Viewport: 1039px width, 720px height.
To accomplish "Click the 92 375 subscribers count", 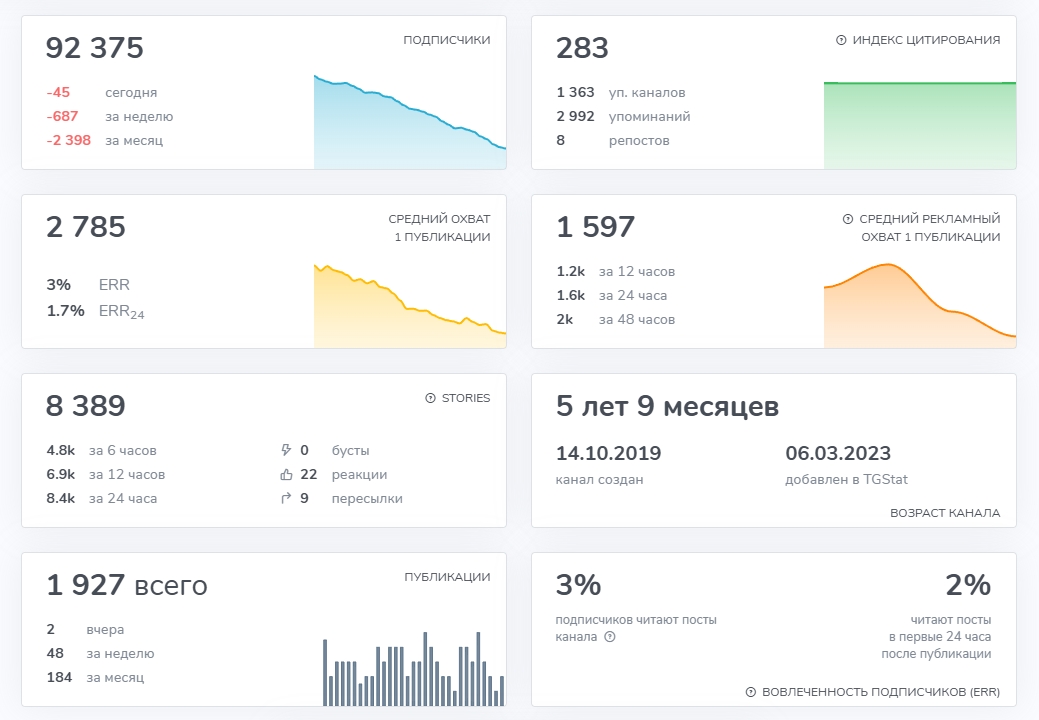I will coord(95,48).
